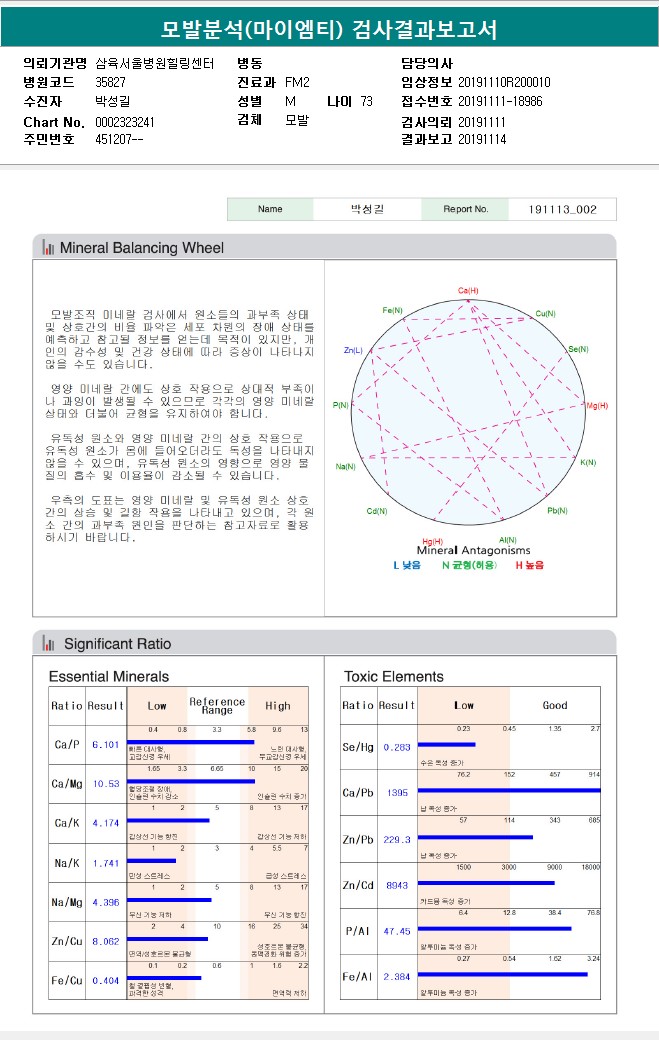Select Zn/Cd result 8943
The height and width of the screenshot is (1040, 659).
click(x=397, y=885)
